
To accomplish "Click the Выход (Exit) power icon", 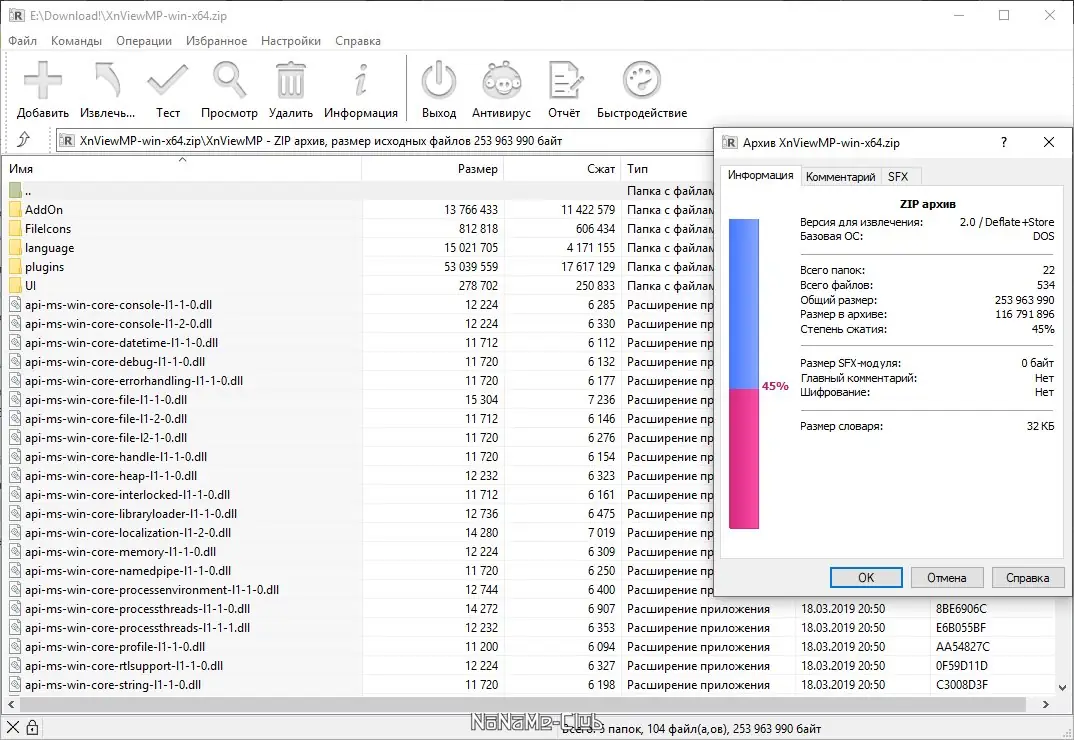I will (438, 80).
